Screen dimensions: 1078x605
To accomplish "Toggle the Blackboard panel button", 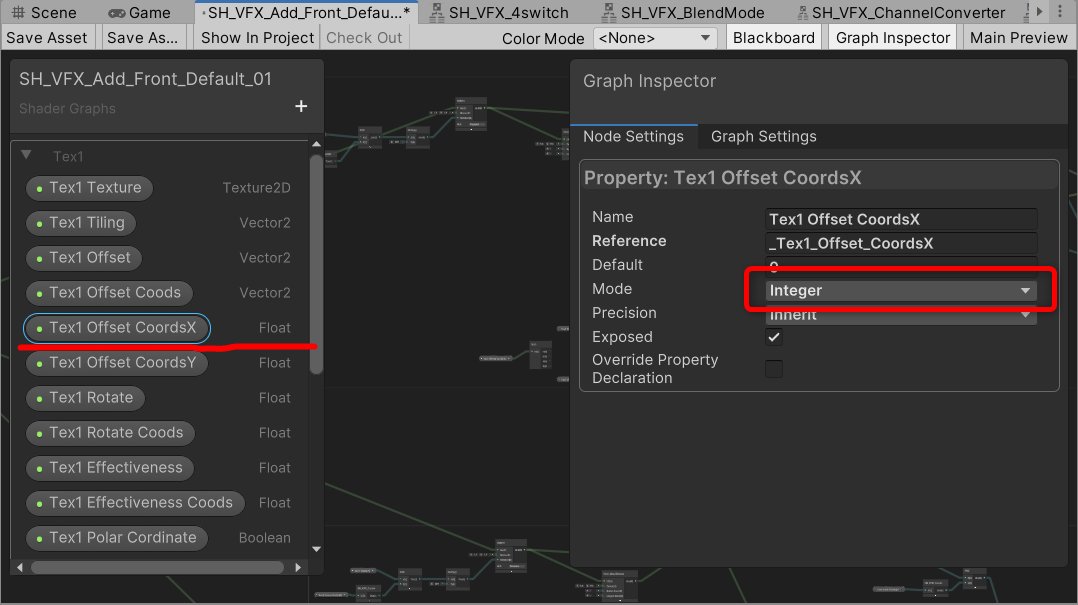I will [773, 38].
